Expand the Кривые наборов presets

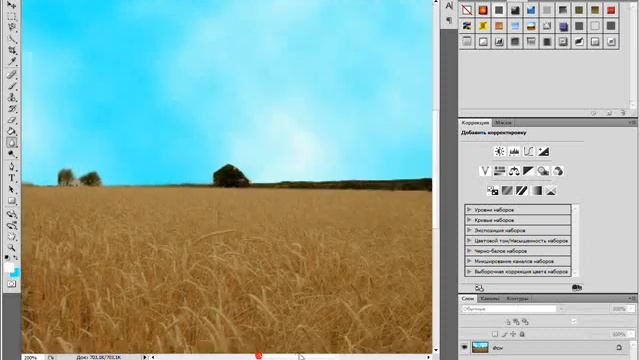(x=469, y=220)
